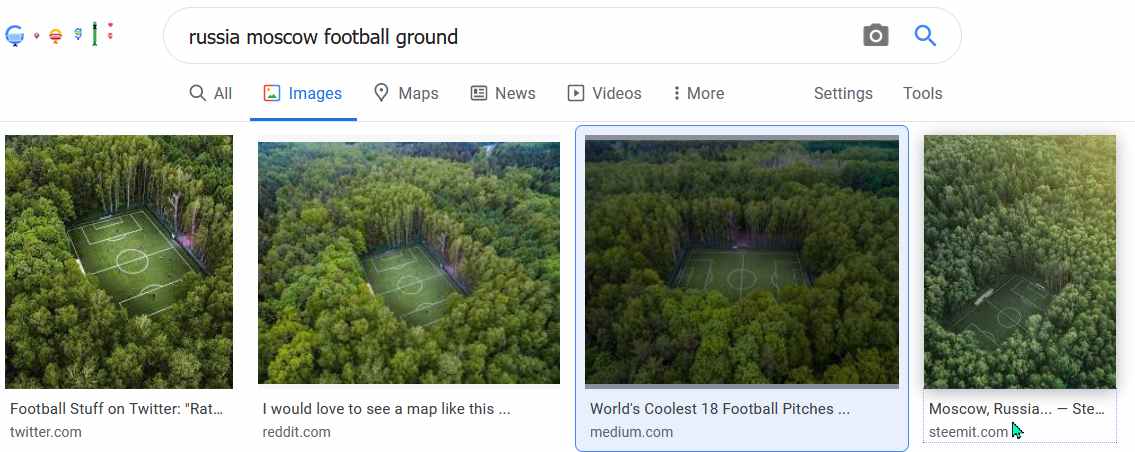Open the Settings menu
The width and height of the screenshot is (1135, 452).
coord(843,93)
